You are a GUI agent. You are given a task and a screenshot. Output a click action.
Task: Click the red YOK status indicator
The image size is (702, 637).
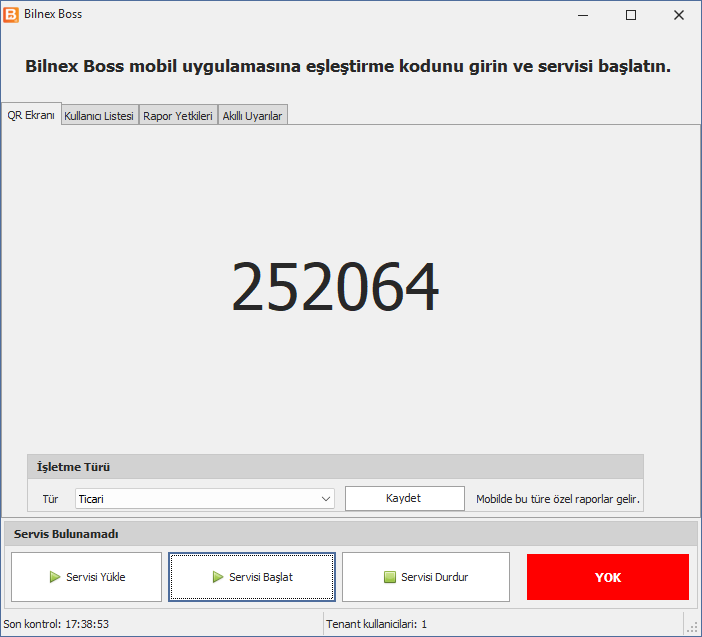click(x=608, y=577)
